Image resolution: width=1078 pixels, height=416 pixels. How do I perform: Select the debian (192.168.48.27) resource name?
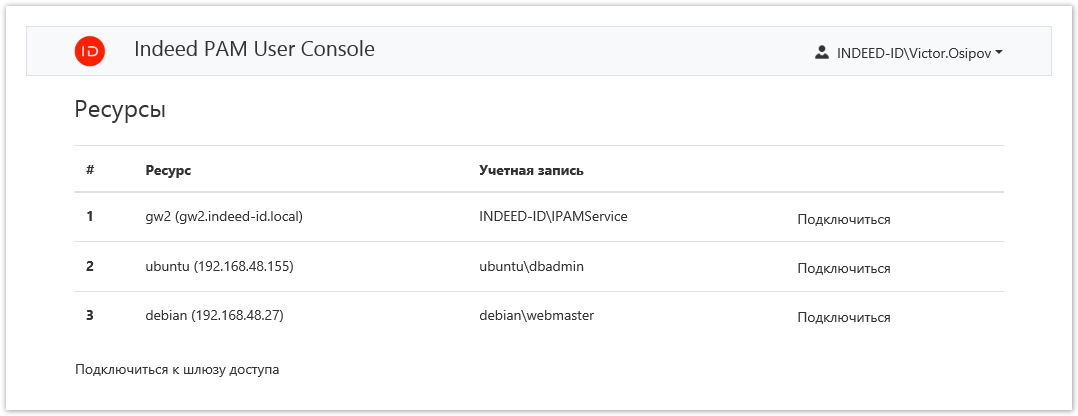point(215,316)
